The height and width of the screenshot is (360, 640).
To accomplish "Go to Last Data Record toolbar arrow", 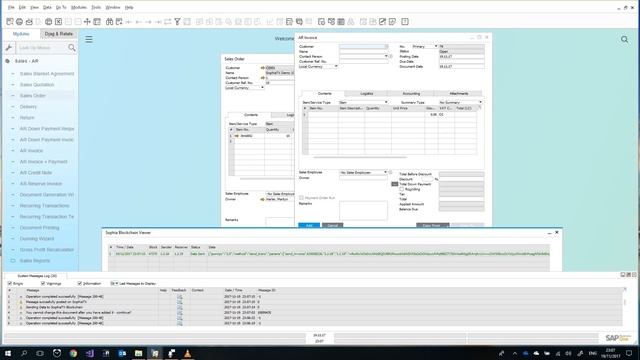I will [158, 22].
